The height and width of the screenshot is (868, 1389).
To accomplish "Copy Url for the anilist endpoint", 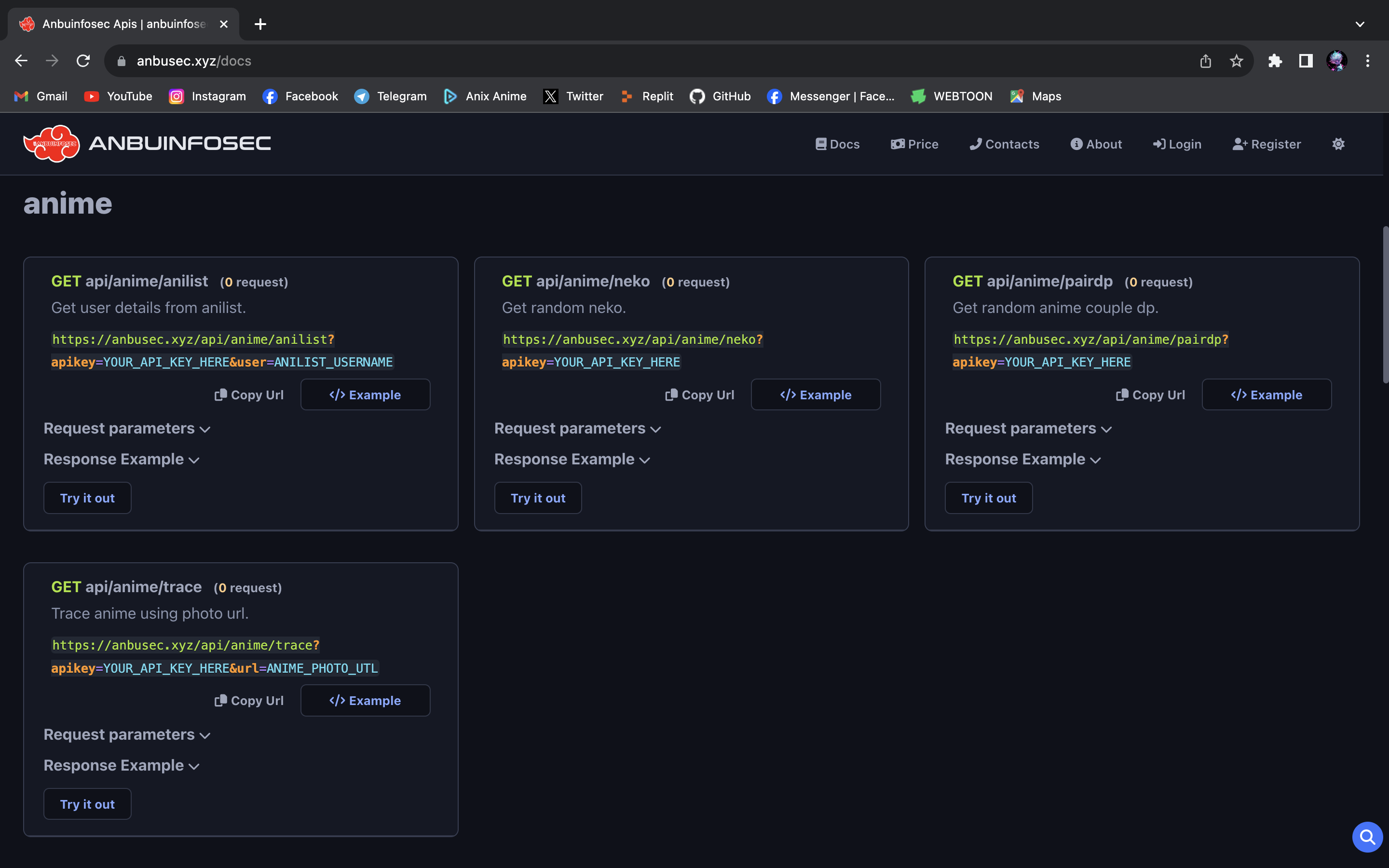I will [x=249, y=395].
